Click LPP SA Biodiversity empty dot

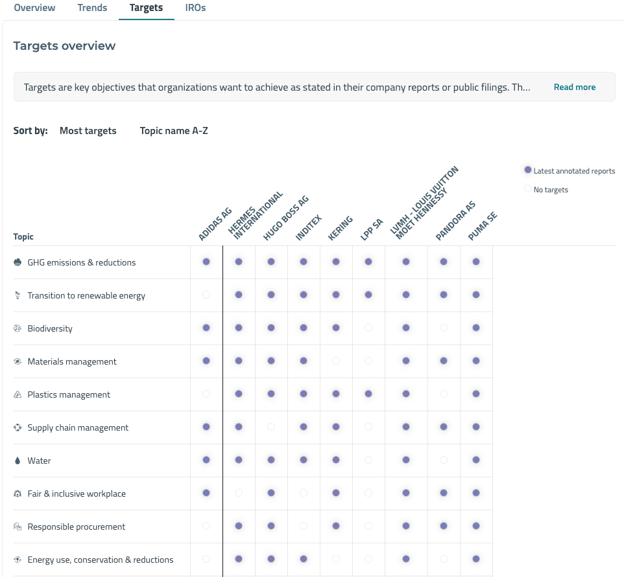tap(369, 328)
